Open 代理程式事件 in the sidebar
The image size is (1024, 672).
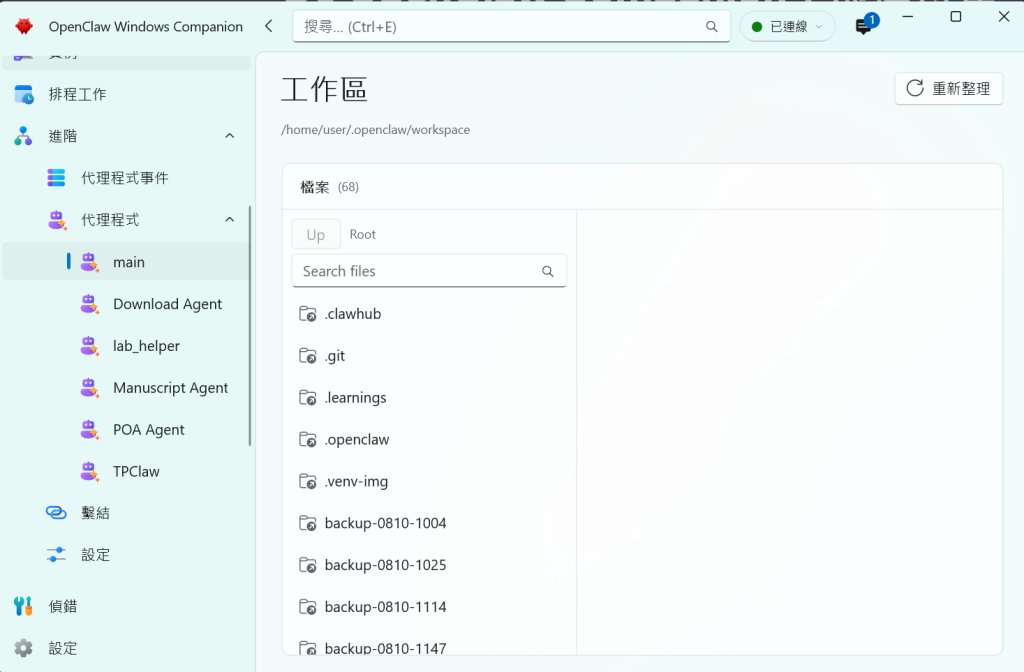[x=126, y=178]
